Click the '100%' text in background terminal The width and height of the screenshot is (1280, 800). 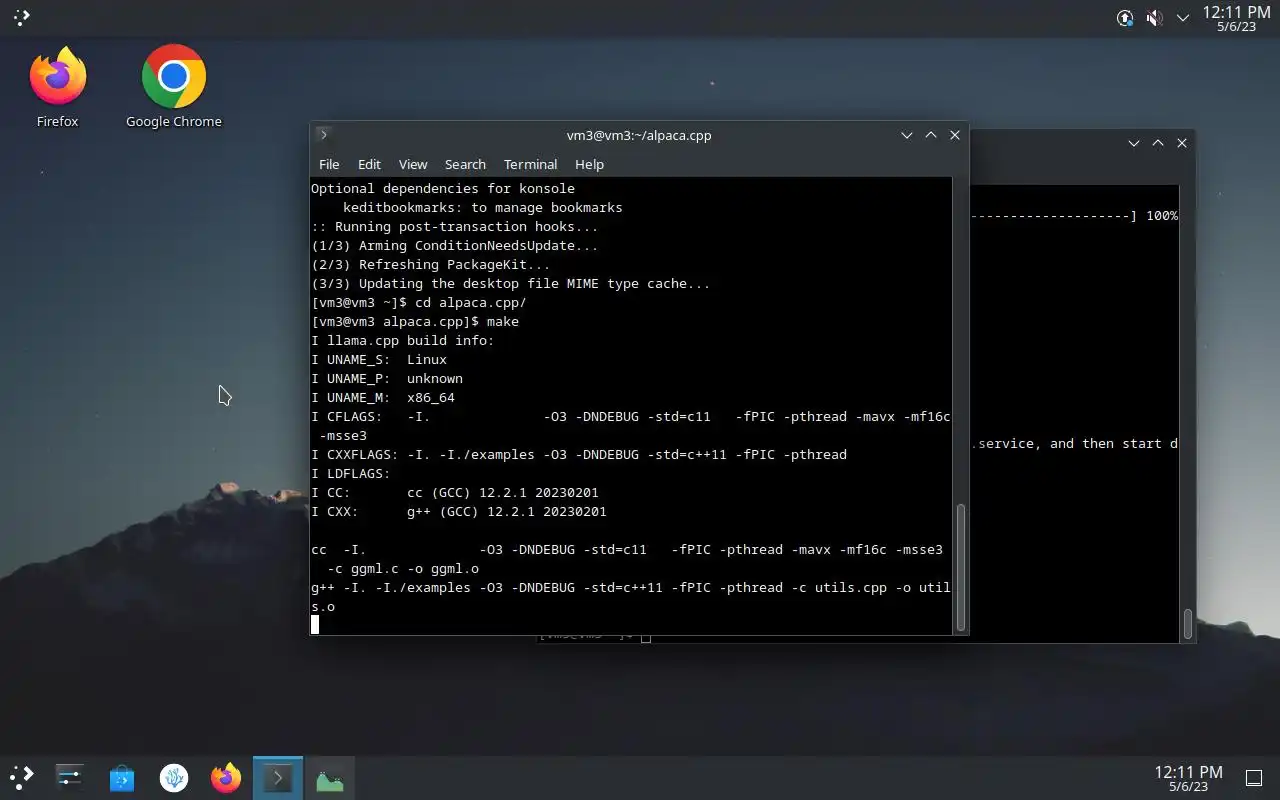point(1161,216)
